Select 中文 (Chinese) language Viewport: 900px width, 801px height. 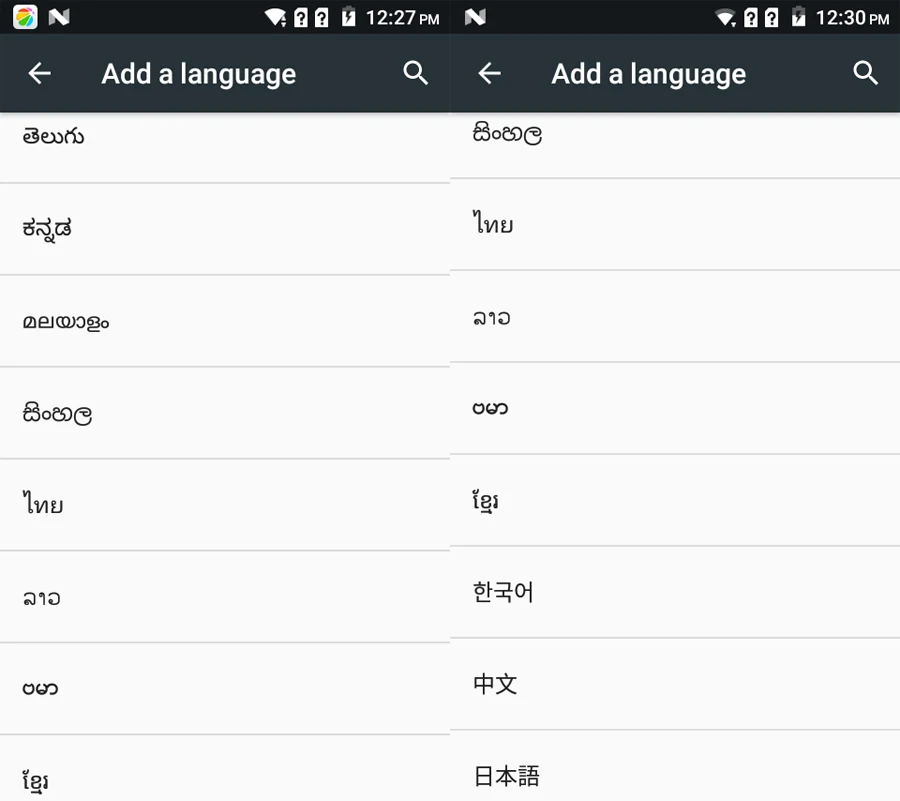tap(675, 684)
